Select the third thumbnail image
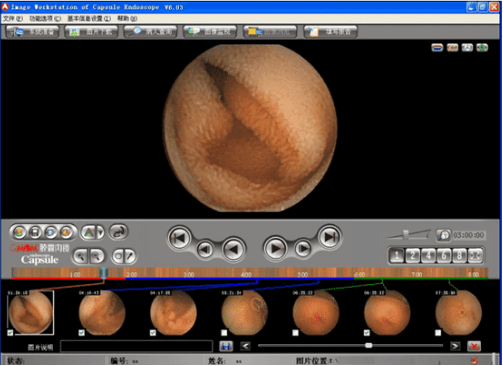Image resolution: width=503 pixels, height=366 pixels. 173,312
